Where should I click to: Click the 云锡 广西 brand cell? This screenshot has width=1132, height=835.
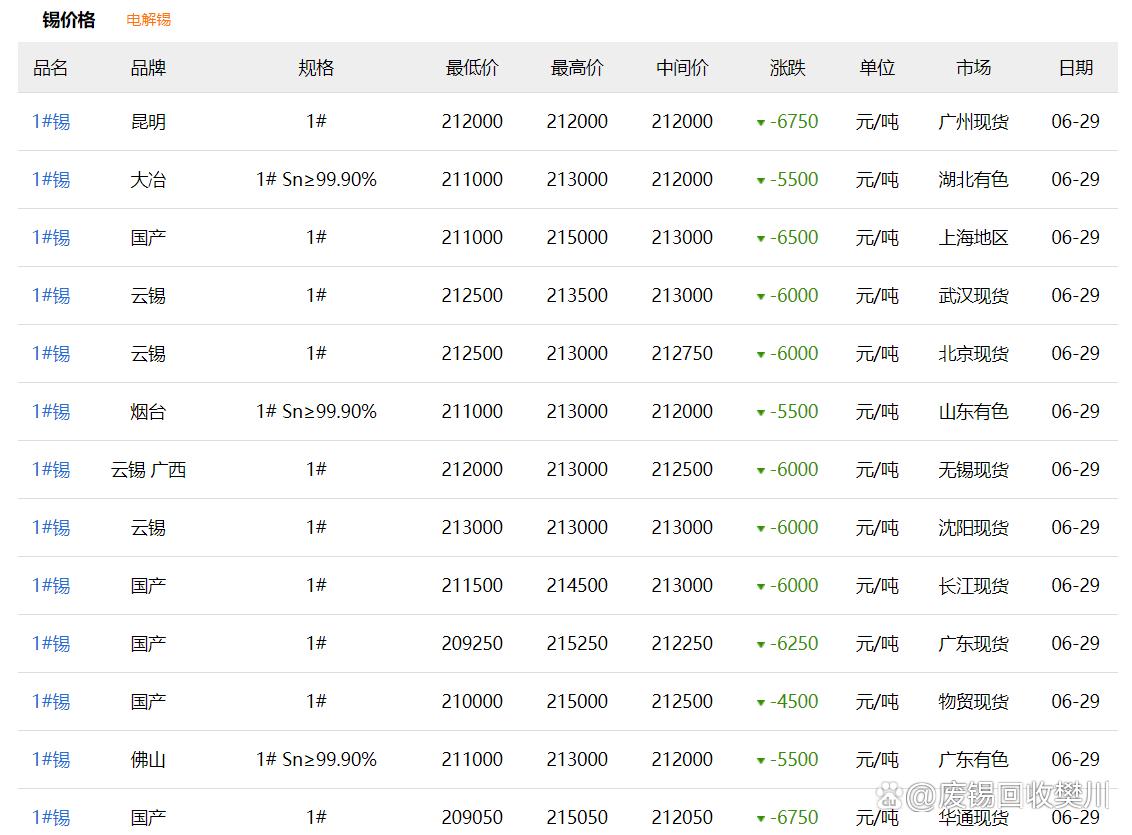(x=148, y=469)
